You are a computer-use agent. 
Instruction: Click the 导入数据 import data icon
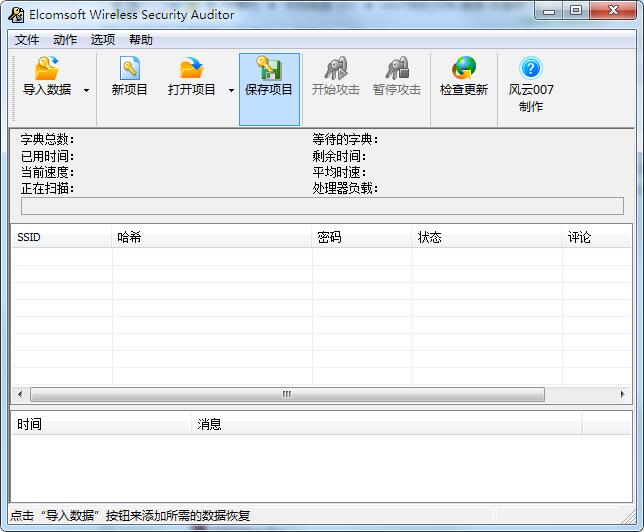click(x=47, y=68)
